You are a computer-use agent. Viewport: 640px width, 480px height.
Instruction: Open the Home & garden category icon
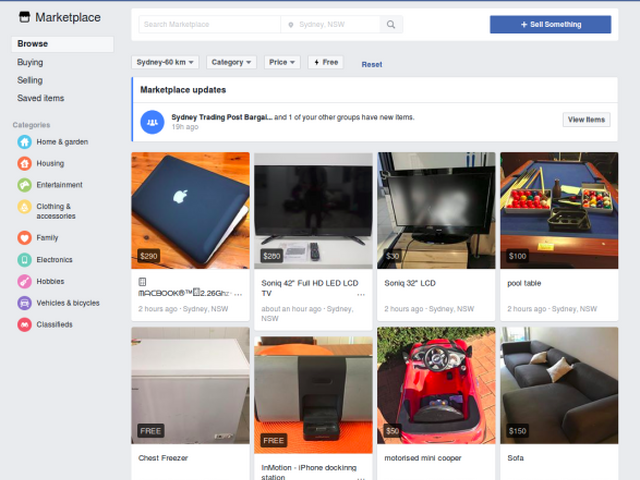(x=24, y=142)
